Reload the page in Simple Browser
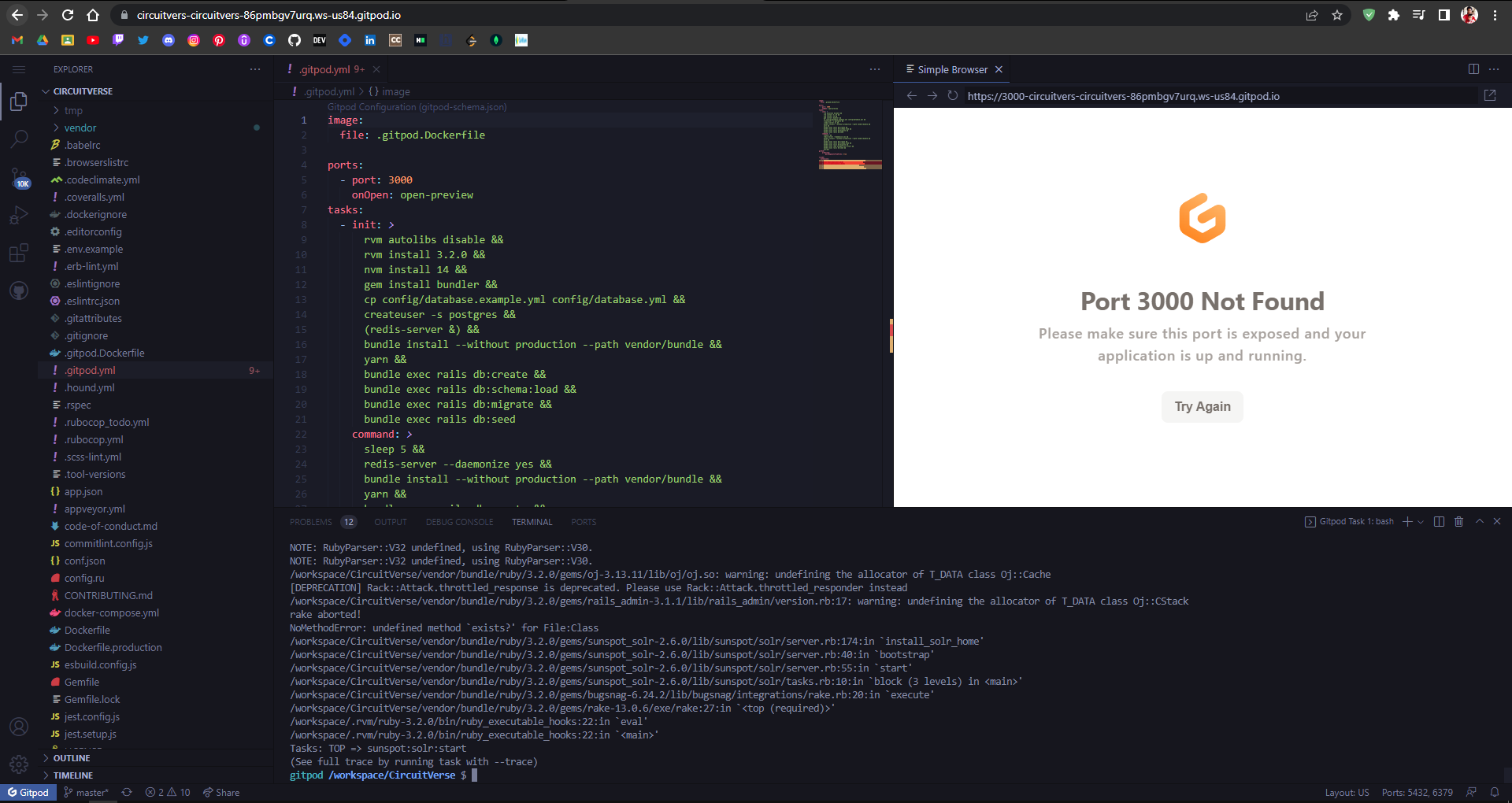 pyautogui.click(x=954, y=95)
